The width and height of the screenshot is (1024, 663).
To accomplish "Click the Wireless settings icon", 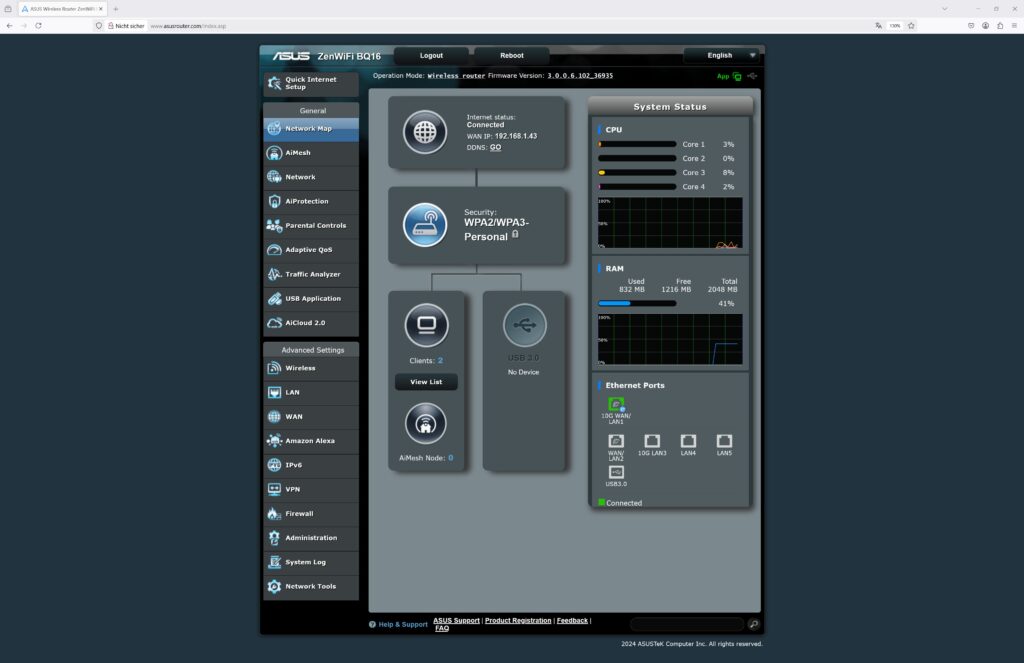I will point(274,368).
